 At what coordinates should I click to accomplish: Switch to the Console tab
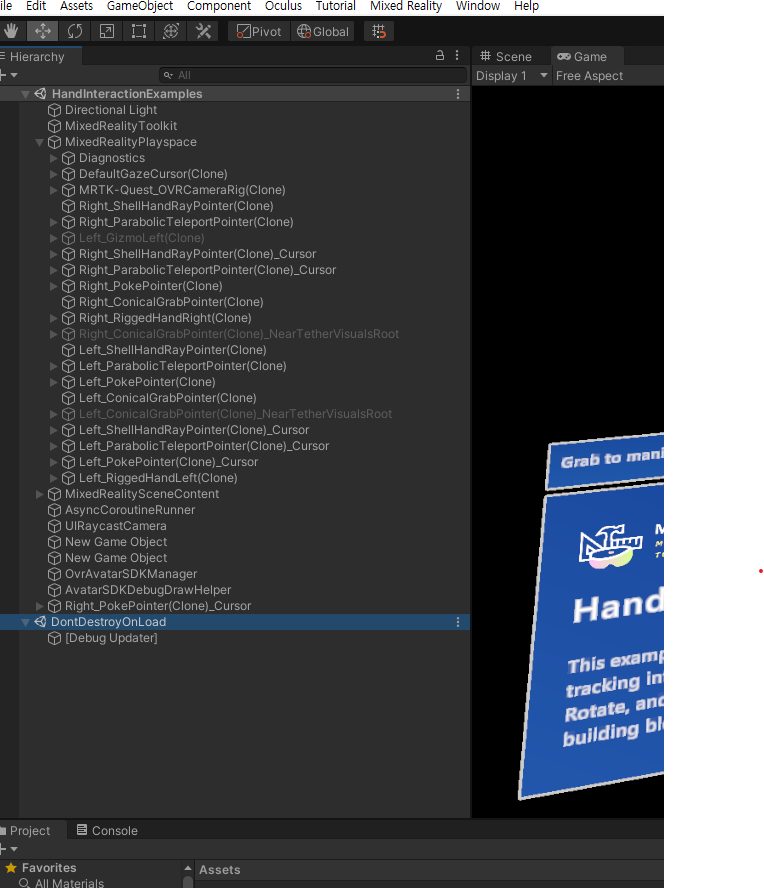pyautogui.click(x=108, y=831)
